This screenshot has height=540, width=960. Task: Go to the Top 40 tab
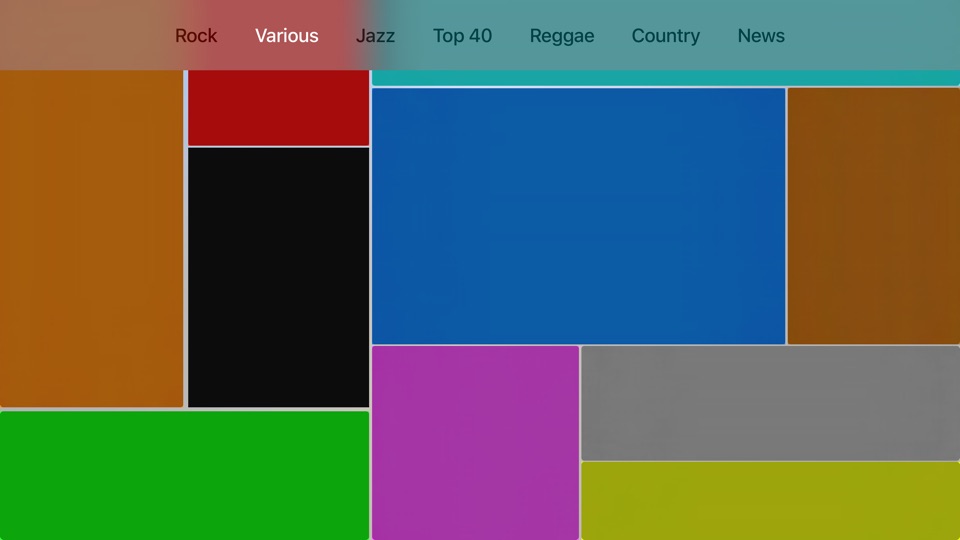pos(462,36)
